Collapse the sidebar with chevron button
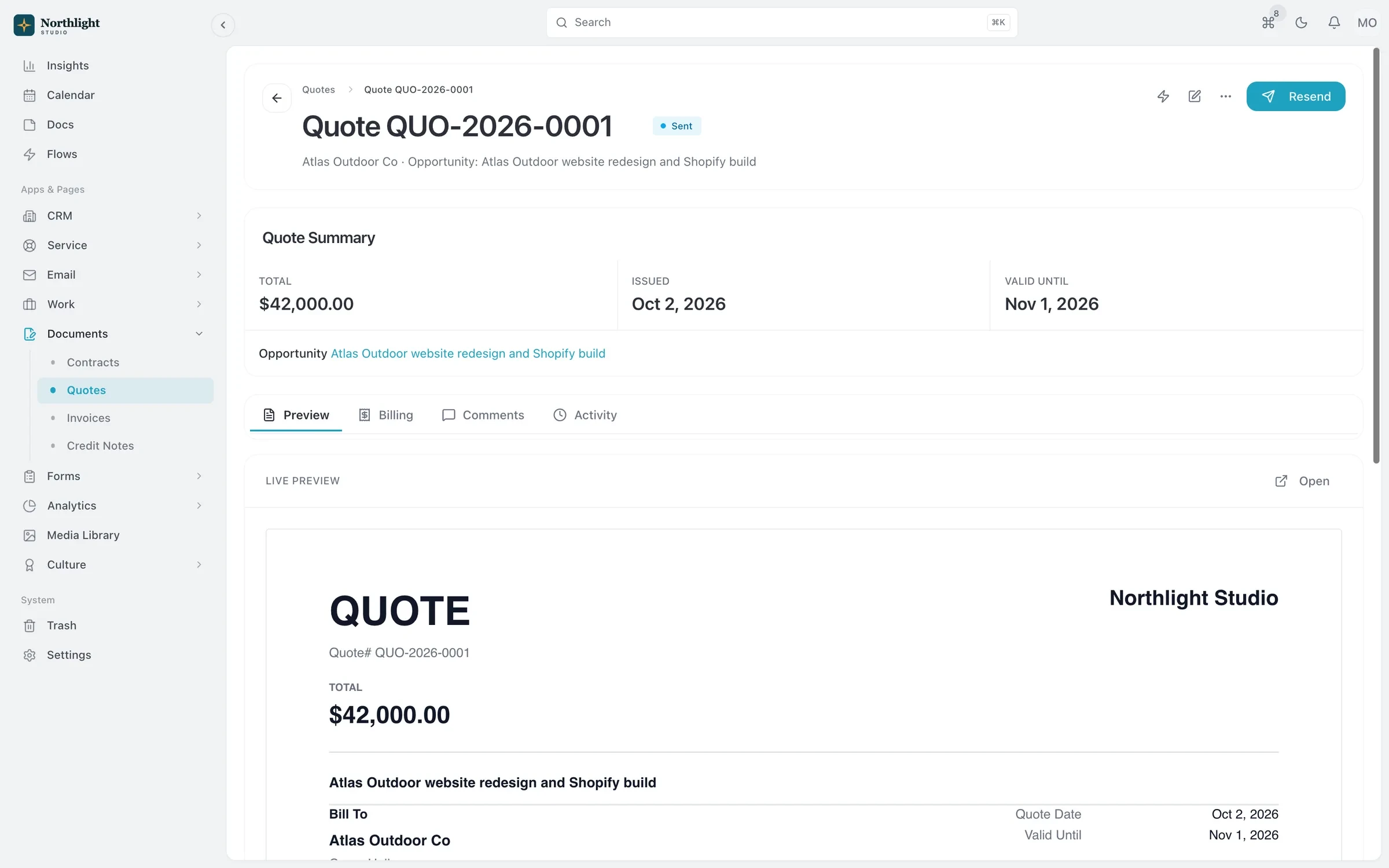Screen dimensions: 1389x868 (x=223, y=25)
